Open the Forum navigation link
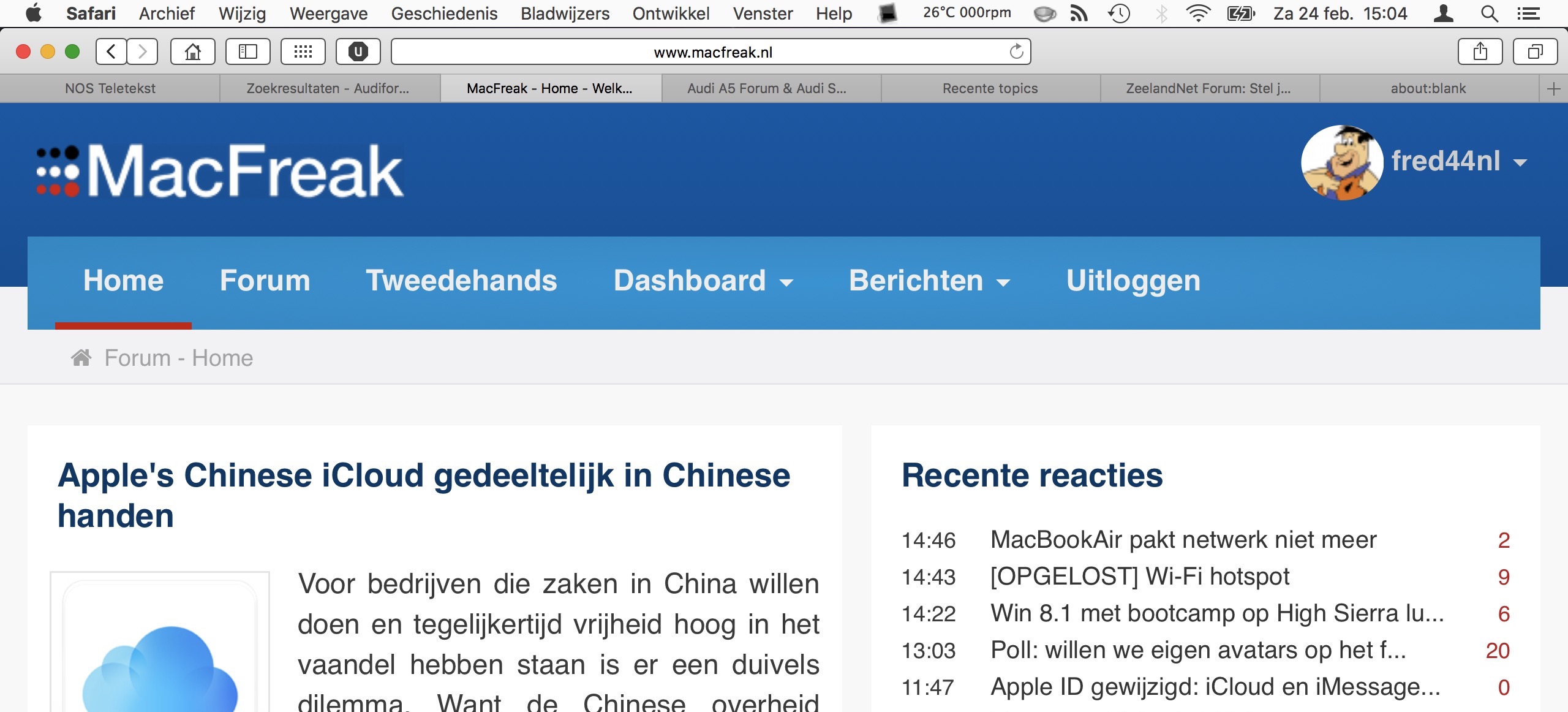Screen dimensions: 1568x712 [265, 281]
